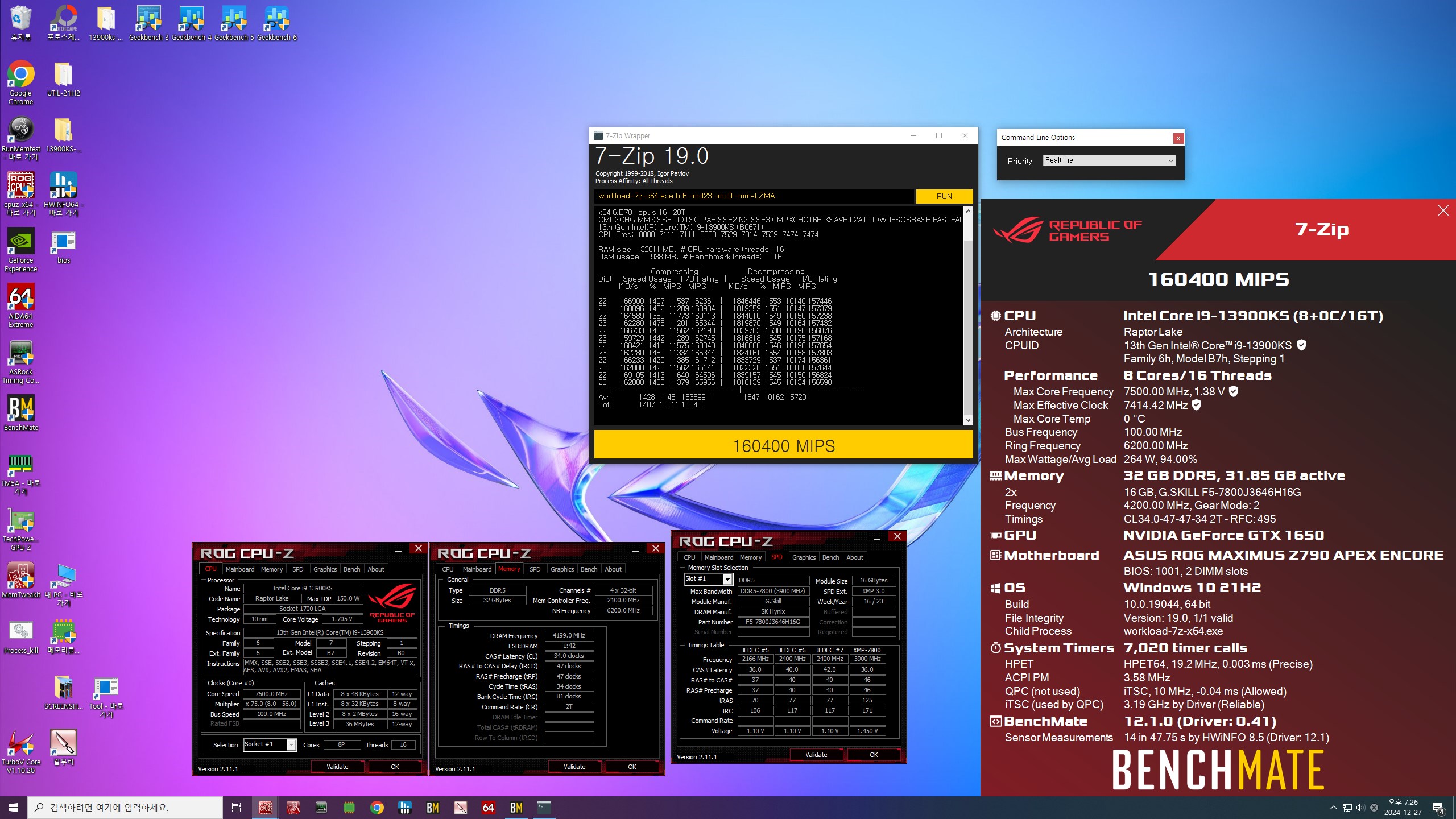Click the Chrome icon in taskbar
Image resolution: width=1456 pixels, height=819 pixels.
pos(377,807)
